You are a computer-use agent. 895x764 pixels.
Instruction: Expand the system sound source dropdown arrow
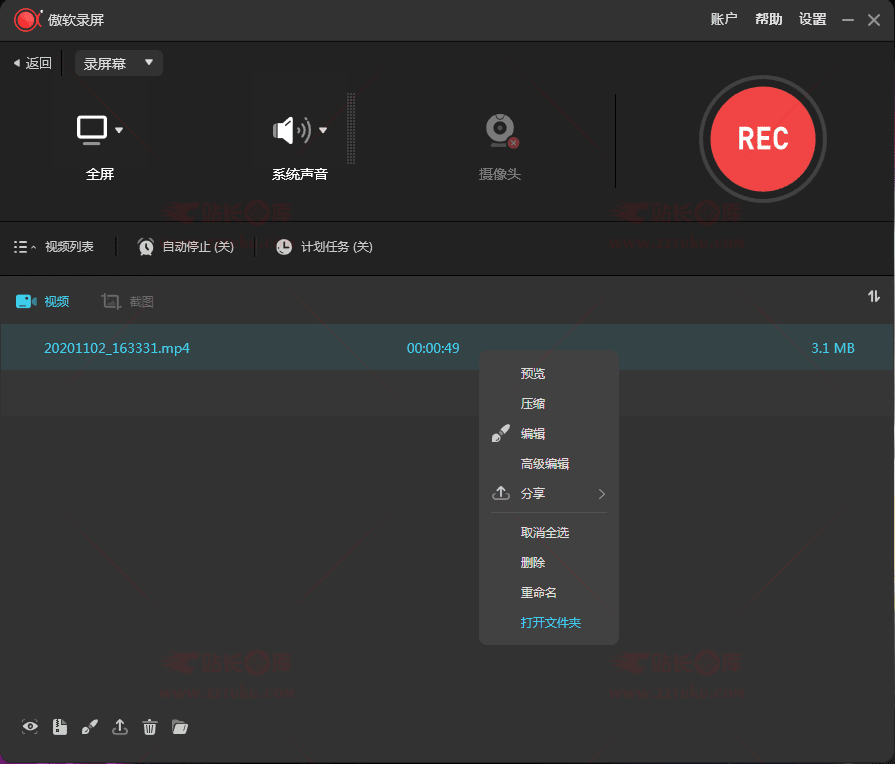coord(323,130)
